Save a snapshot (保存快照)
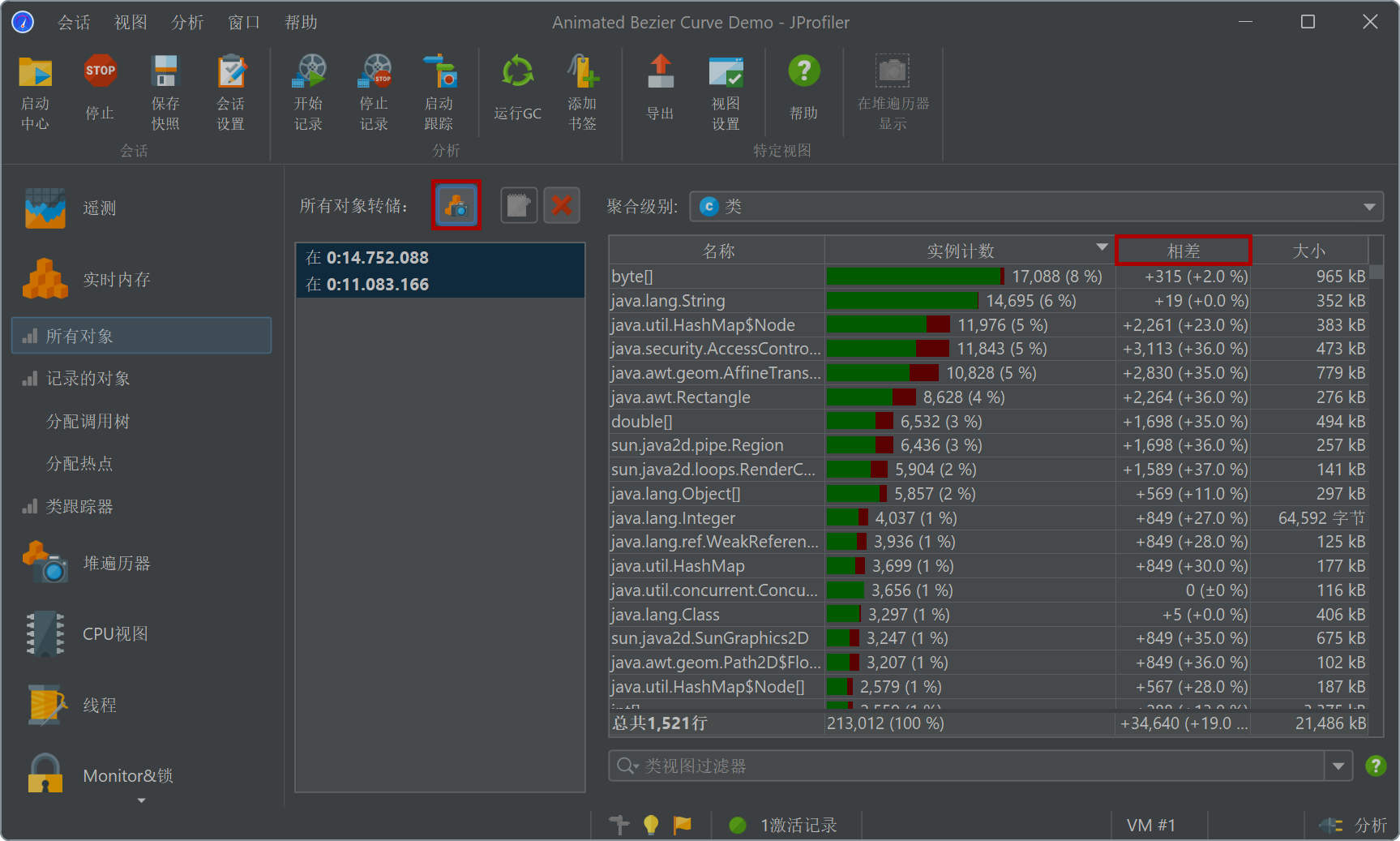Screen dimensions: 1400x841 (x=165, y=92)
